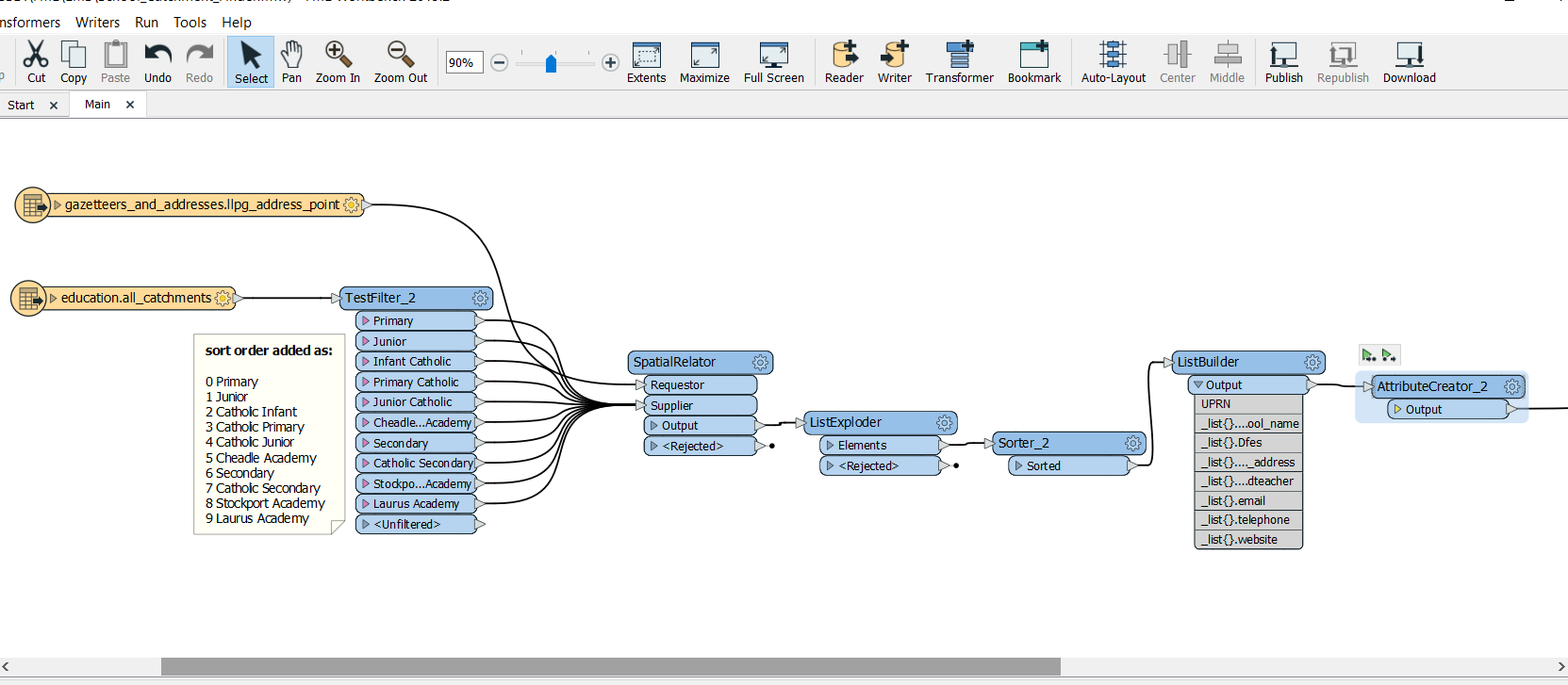Screen dimensions: 1568x685
Task: Open AttributeCreator_2 parameters gear
Action: (1512, 386)
